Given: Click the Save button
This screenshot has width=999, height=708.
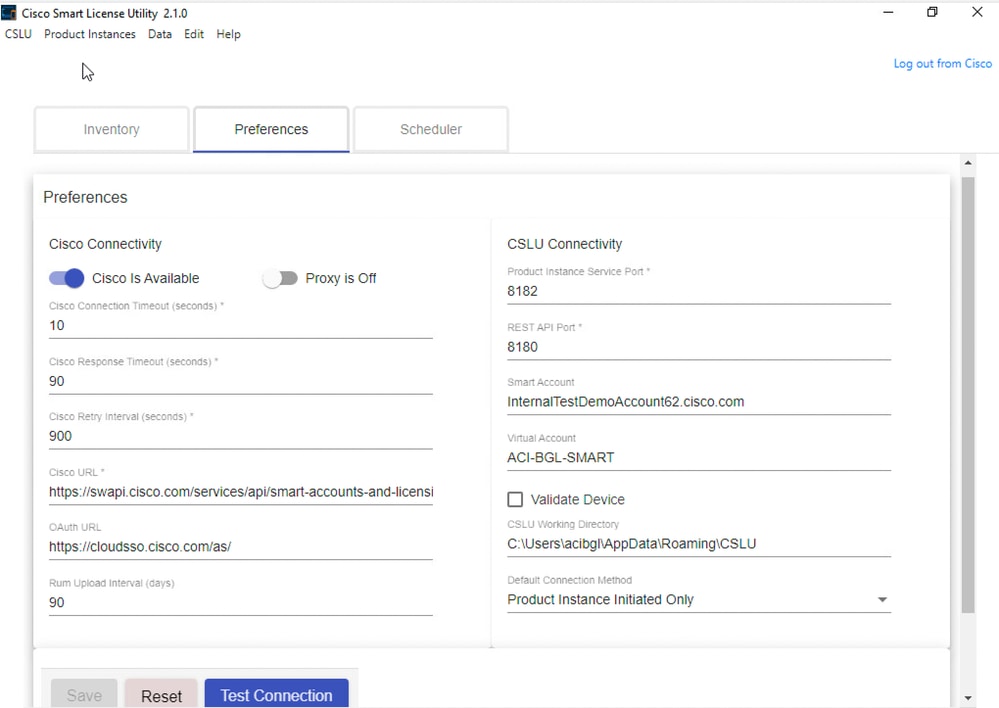Looking at the screenshot, I should coord(84,694).
